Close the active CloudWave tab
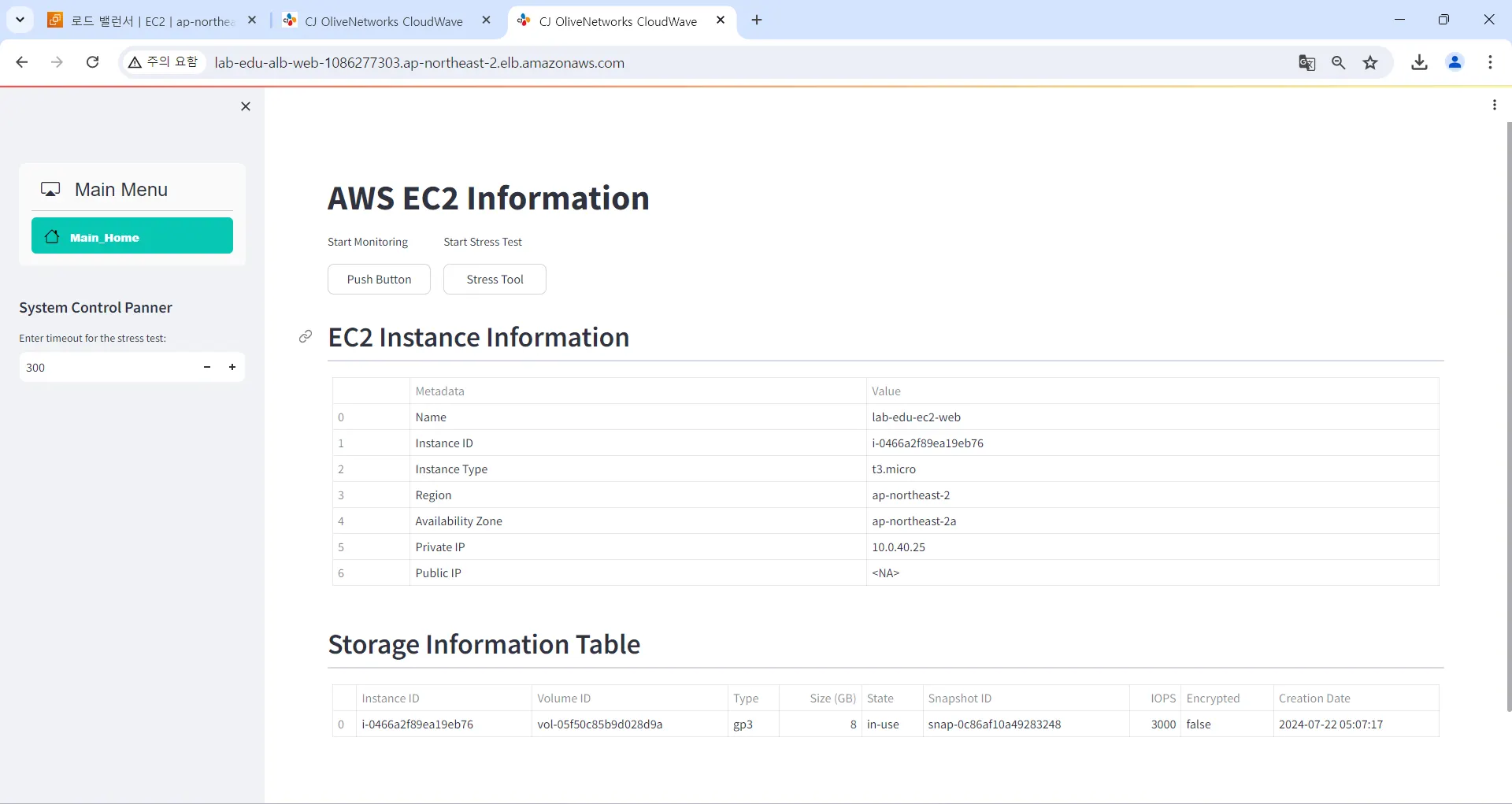This screenshot has height=804, width=1512. pos(721,20)
